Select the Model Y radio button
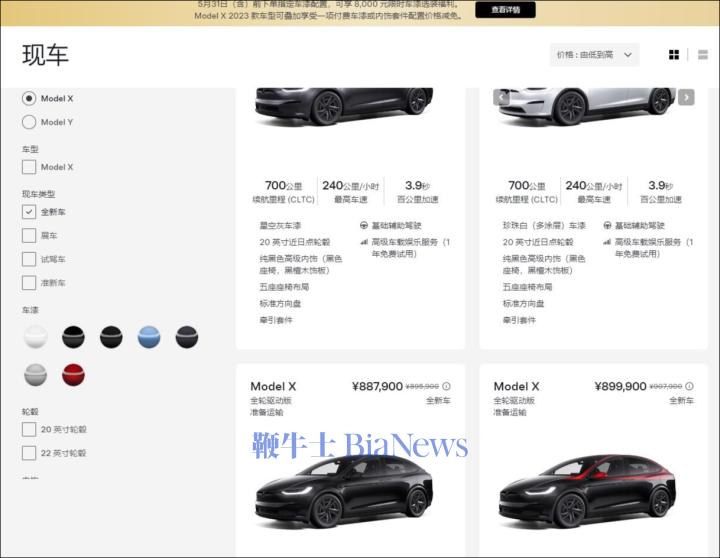This screenshot has height=558, width=720. (29, 122)
